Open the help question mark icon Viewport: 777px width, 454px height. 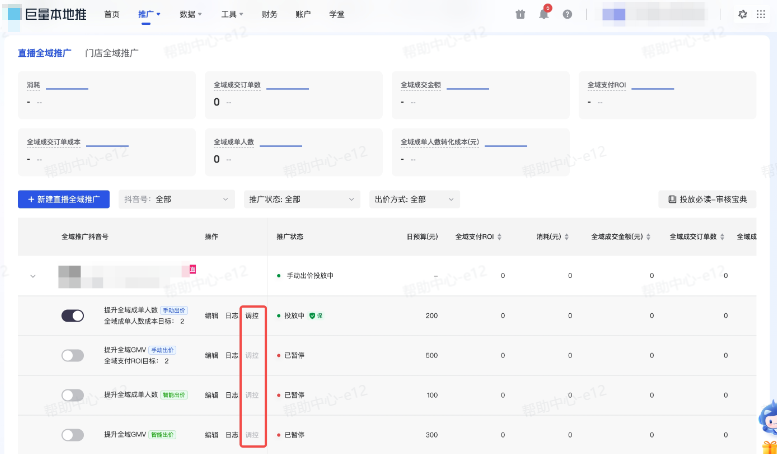coord(567,14)
